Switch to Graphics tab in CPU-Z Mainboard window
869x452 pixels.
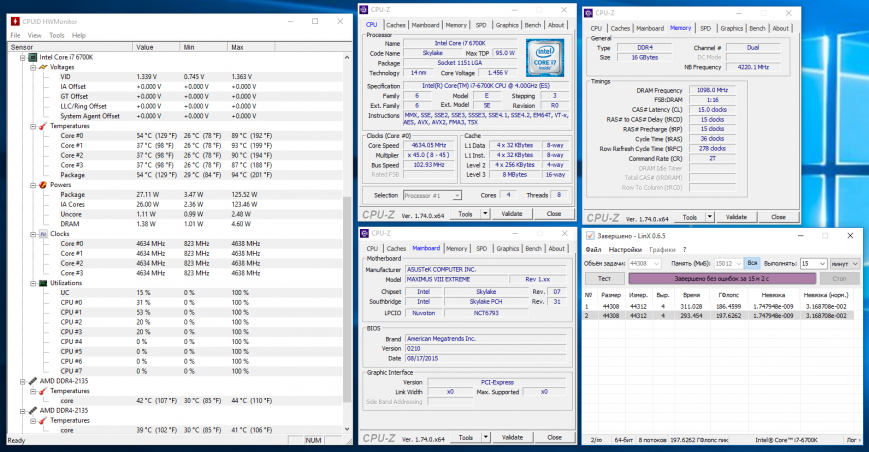508,249
